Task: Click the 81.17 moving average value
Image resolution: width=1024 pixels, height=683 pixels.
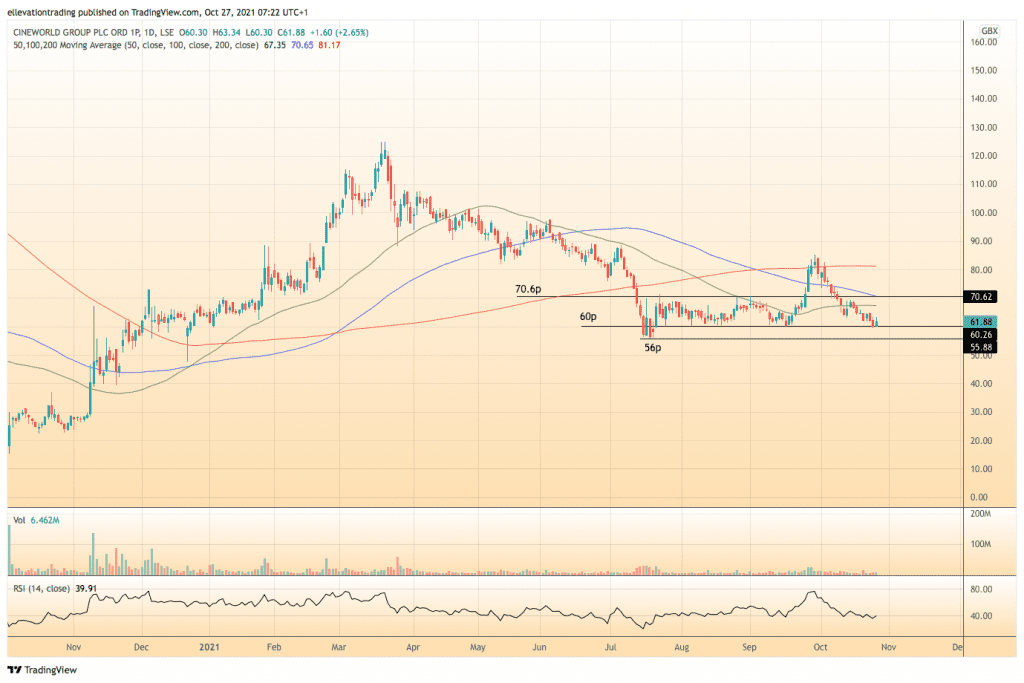Action: (329, 45)
